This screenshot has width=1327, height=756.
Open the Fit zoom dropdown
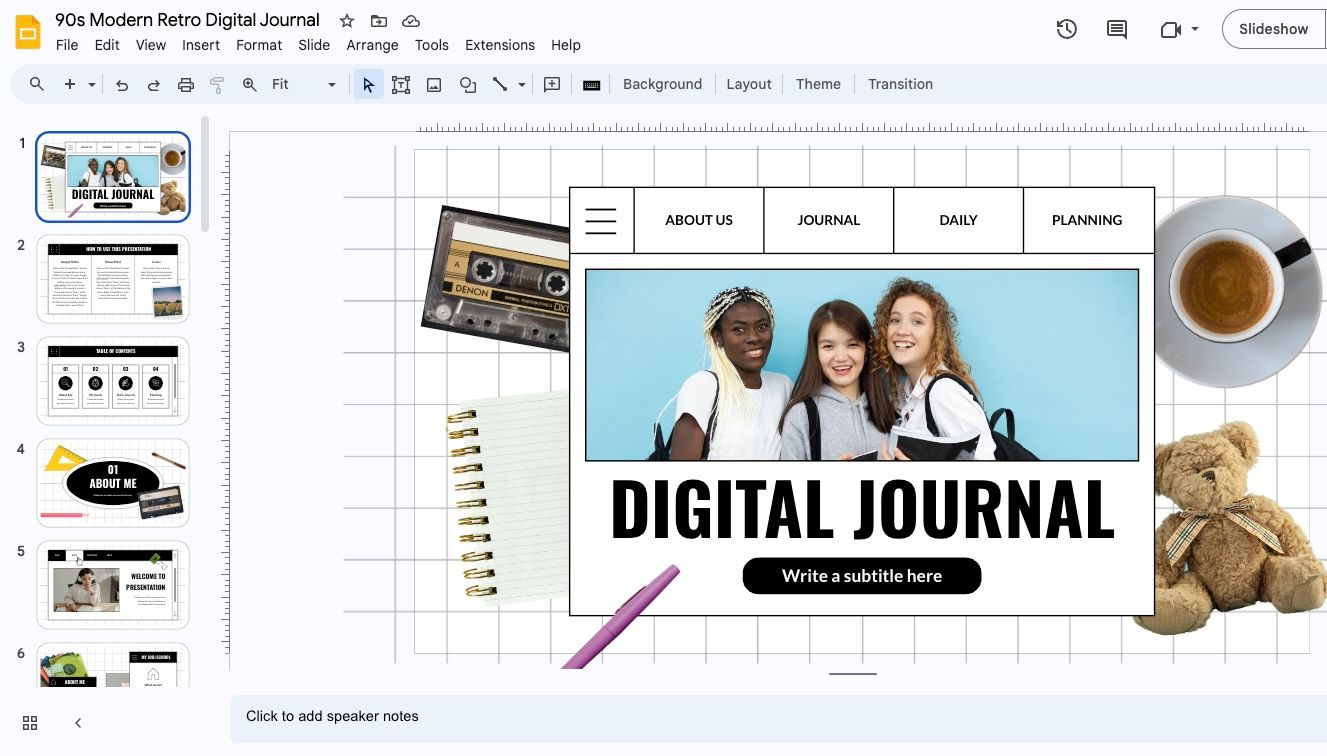pos(332,85)
